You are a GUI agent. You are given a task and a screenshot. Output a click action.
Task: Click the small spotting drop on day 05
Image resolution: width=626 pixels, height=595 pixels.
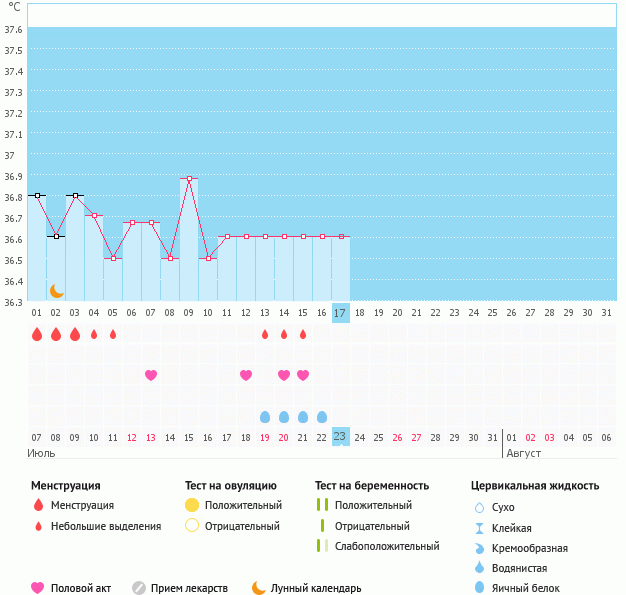(113, 334)
